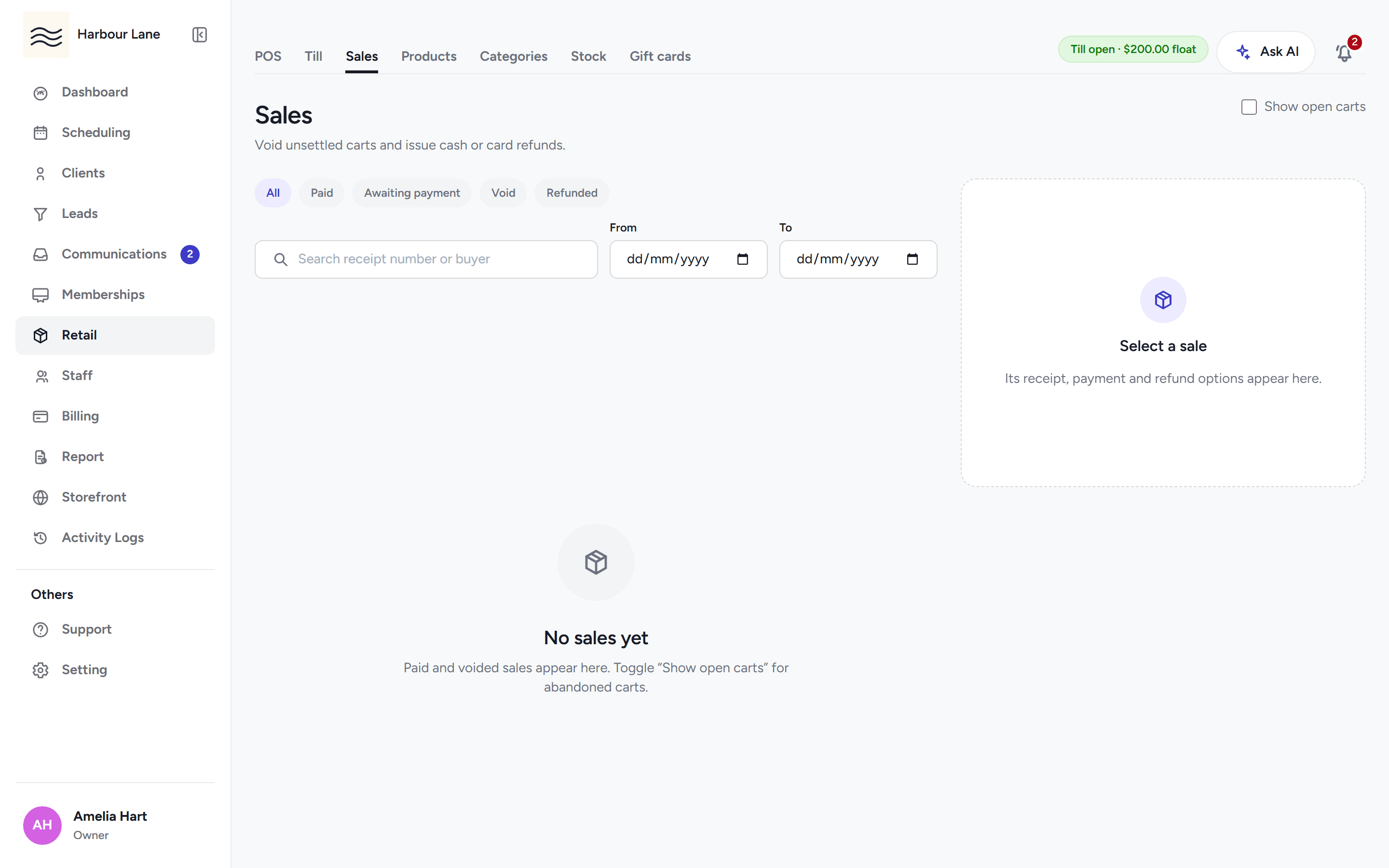This screenshot has height=868, width=1389.
Task: Click the Communications badge showing 2
Action: tap(190, 254)
